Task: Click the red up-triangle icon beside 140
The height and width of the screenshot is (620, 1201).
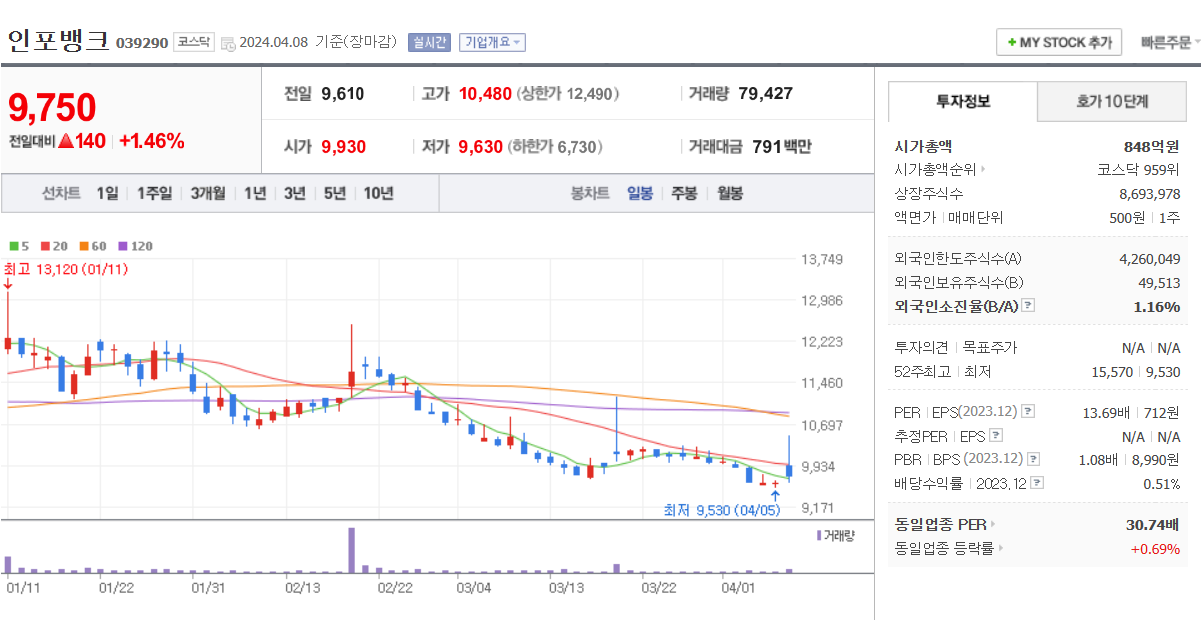Action: tap(66, 141)
